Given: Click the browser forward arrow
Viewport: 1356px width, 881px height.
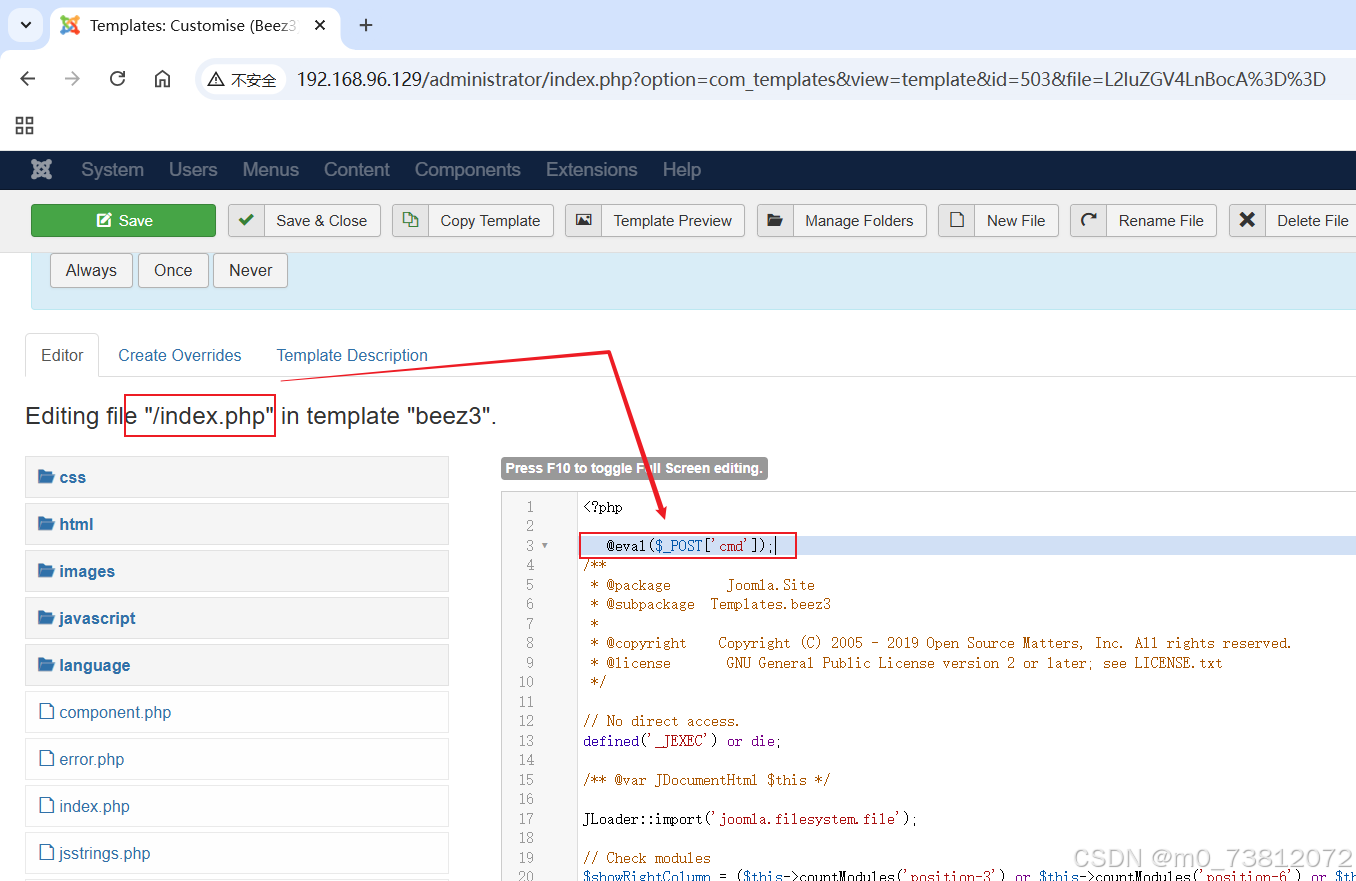Looking at the screenshot, I should 72,79.
